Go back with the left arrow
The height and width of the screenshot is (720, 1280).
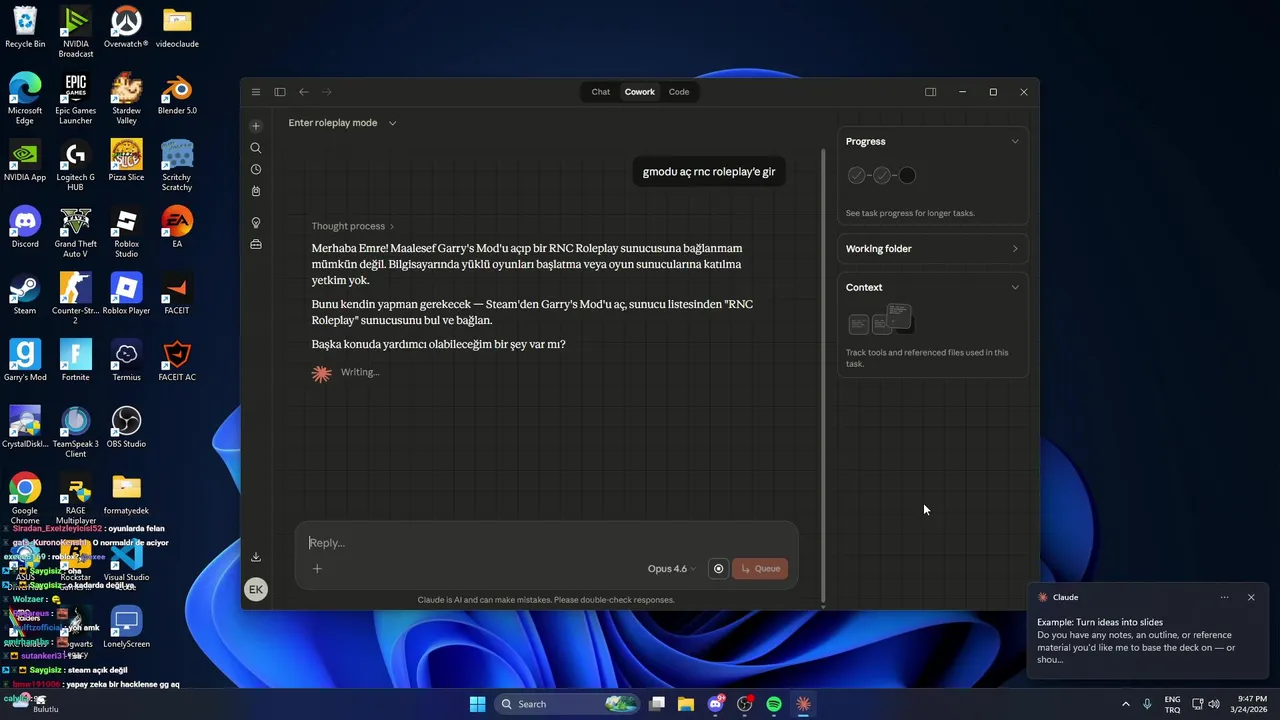pyautogui.click(x=304, y=92)
